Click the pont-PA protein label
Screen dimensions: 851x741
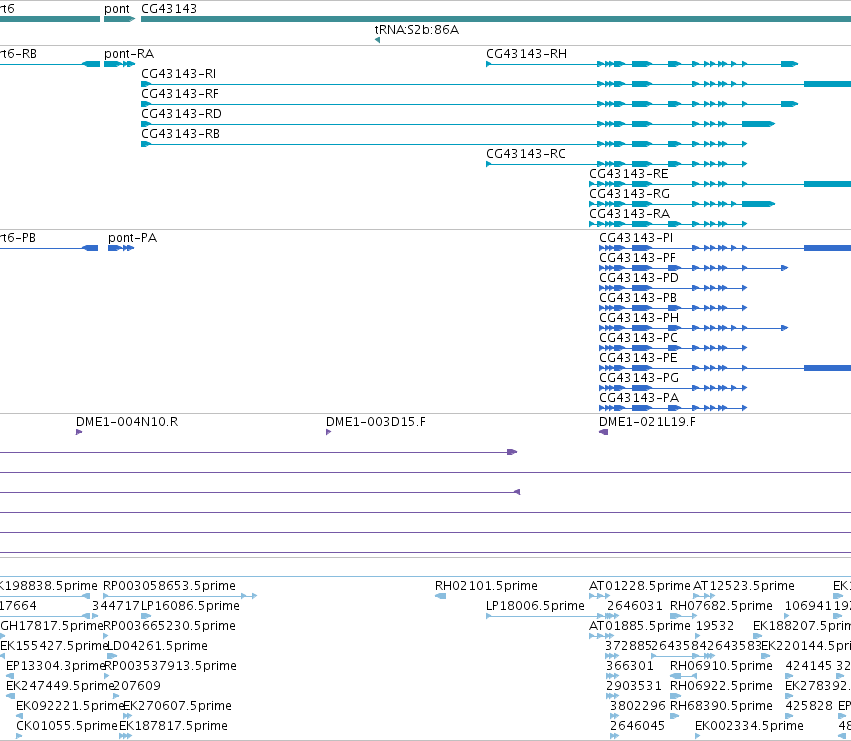click(x=132, y=238)
